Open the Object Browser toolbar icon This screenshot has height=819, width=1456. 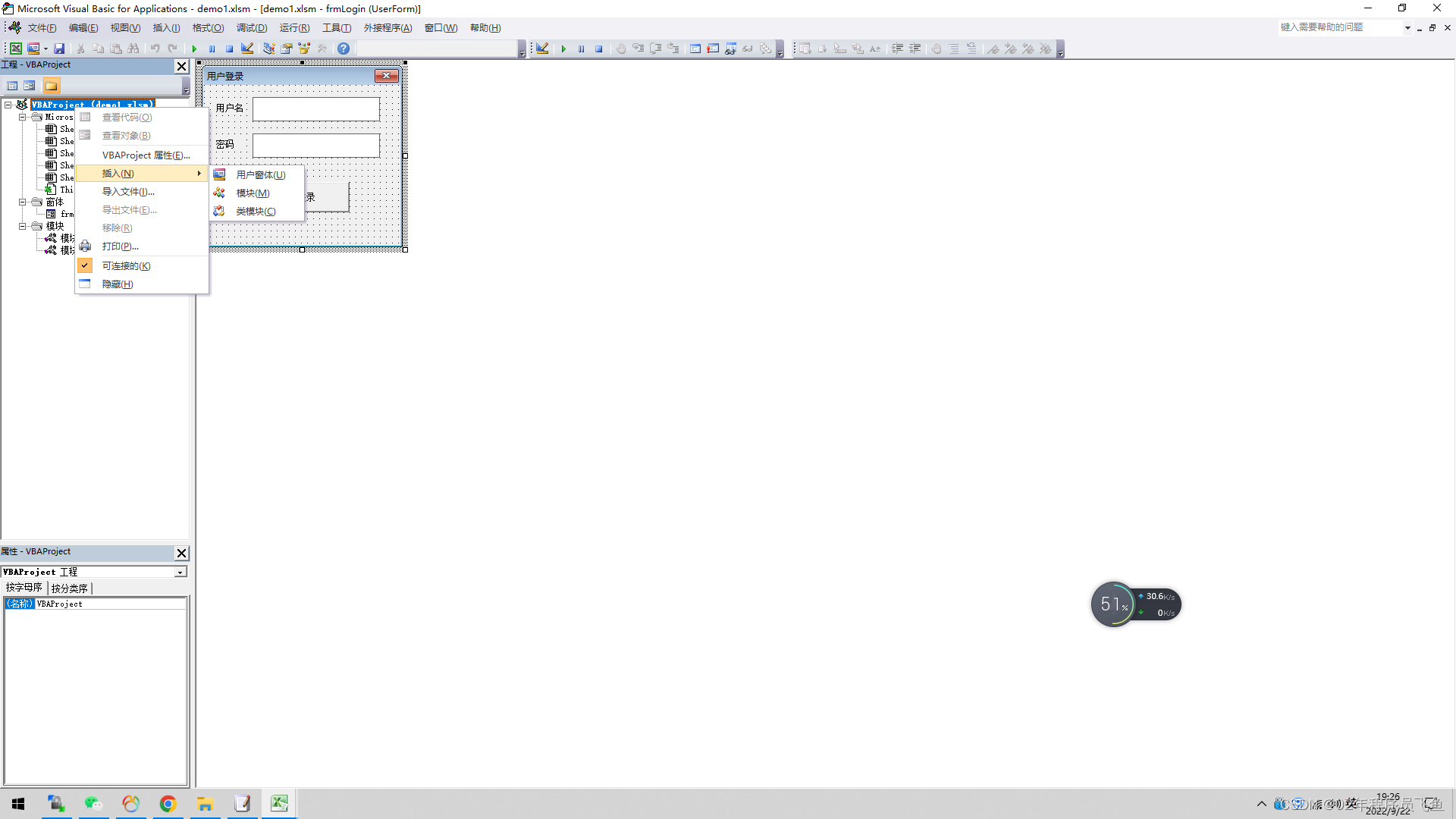pos(304,49)
